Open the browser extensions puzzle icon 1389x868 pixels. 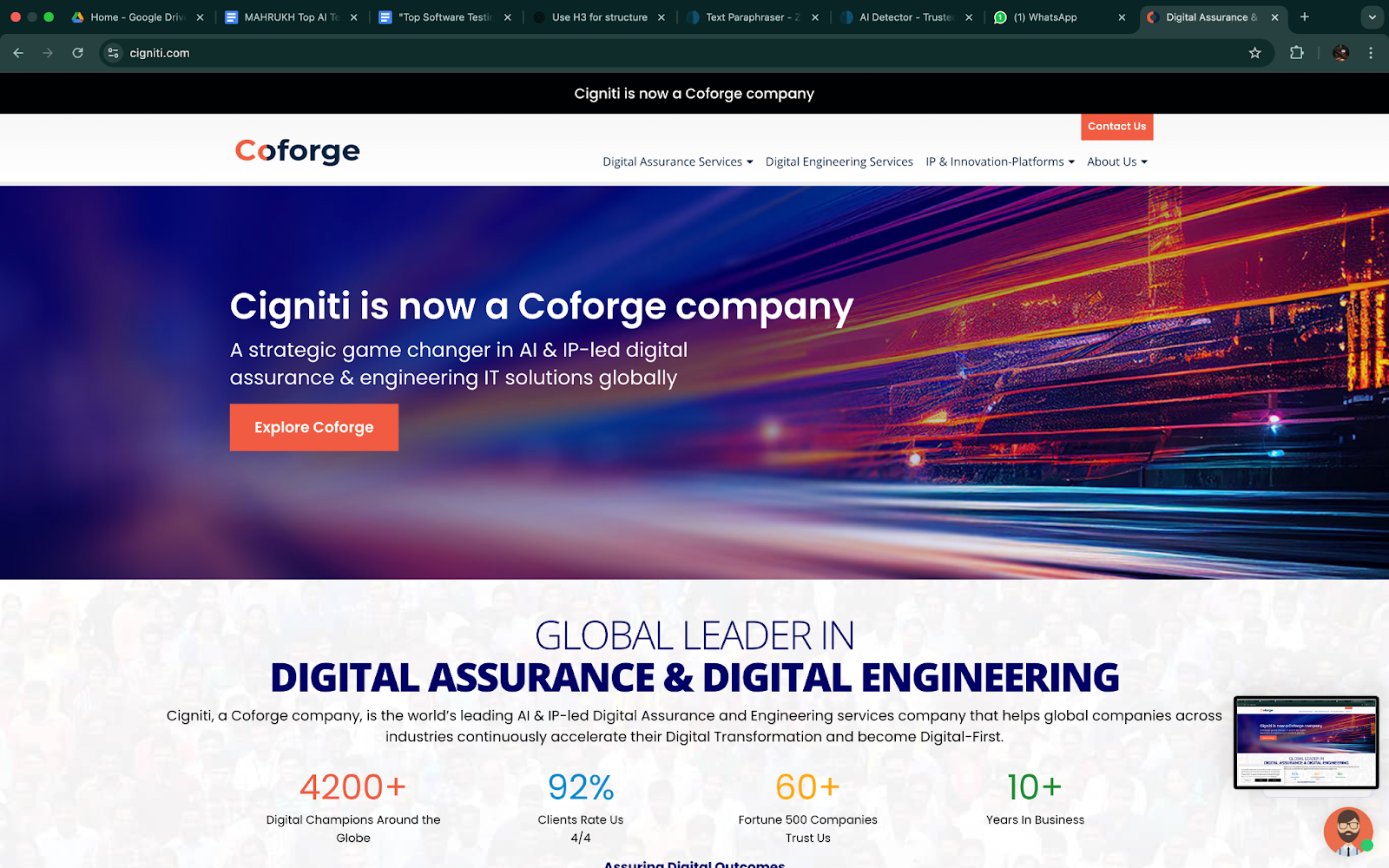coord(1296,53)
